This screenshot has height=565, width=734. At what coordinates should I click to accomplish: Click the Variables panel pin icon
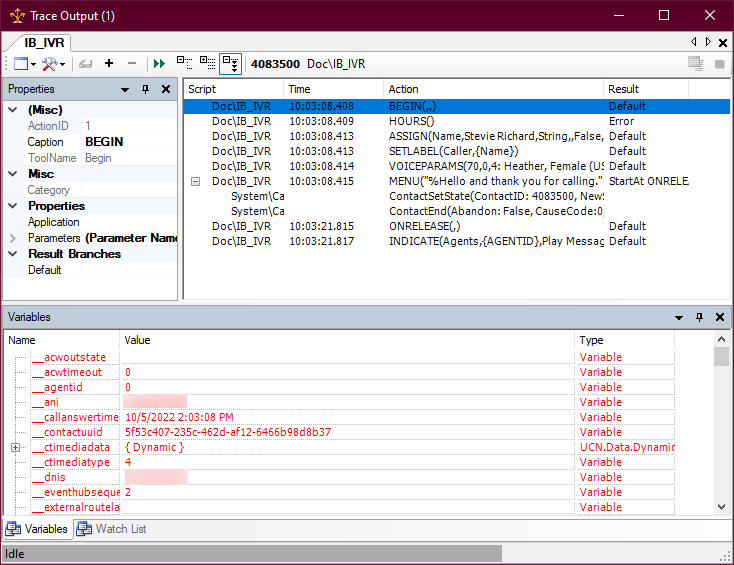[x=699, y=317]
